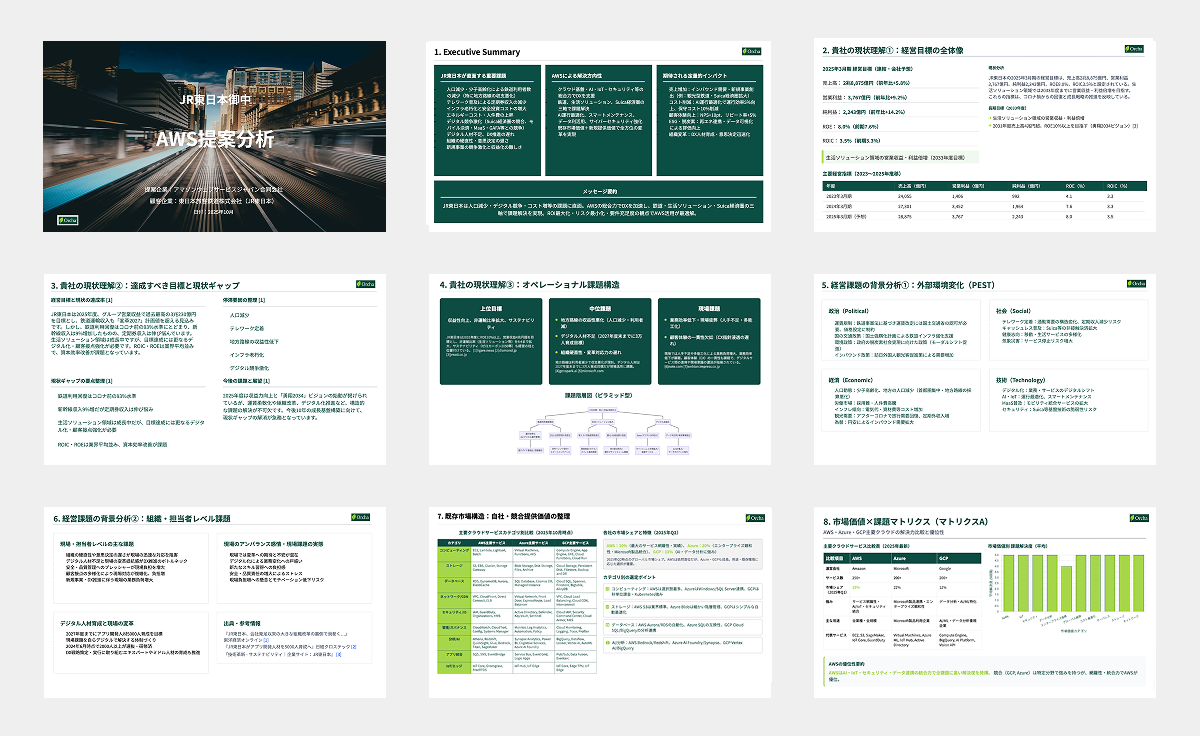Select slide 2 経営目標の全体像 thumbnail
1200x736 pixels.
click(986, 136)
